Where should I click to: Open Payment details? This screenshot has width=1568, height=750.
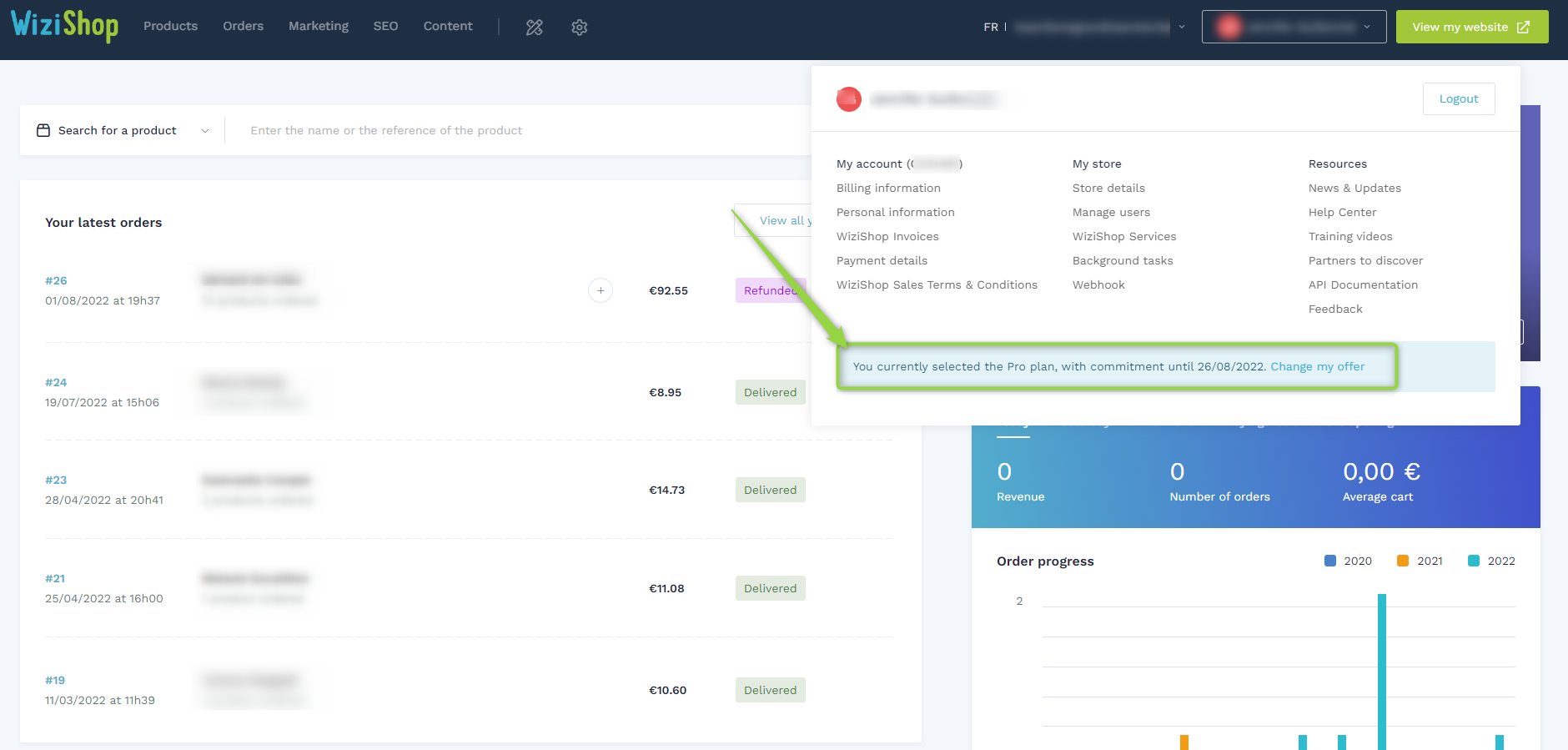[x=882, y=260]
